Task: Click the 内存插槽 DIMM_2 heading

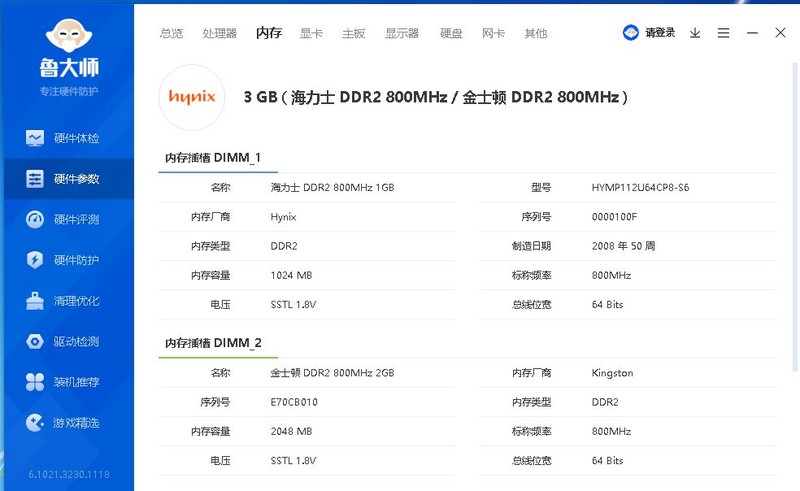Action: [213, 343]
